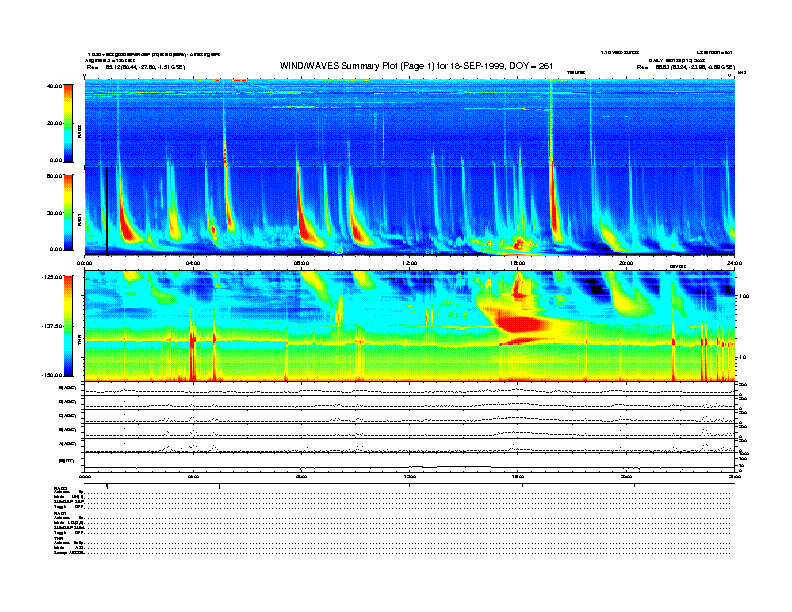Click the 04:00 tick below the line plots
The width and height of the screenshot is (792, 612).
click(193, 476)
